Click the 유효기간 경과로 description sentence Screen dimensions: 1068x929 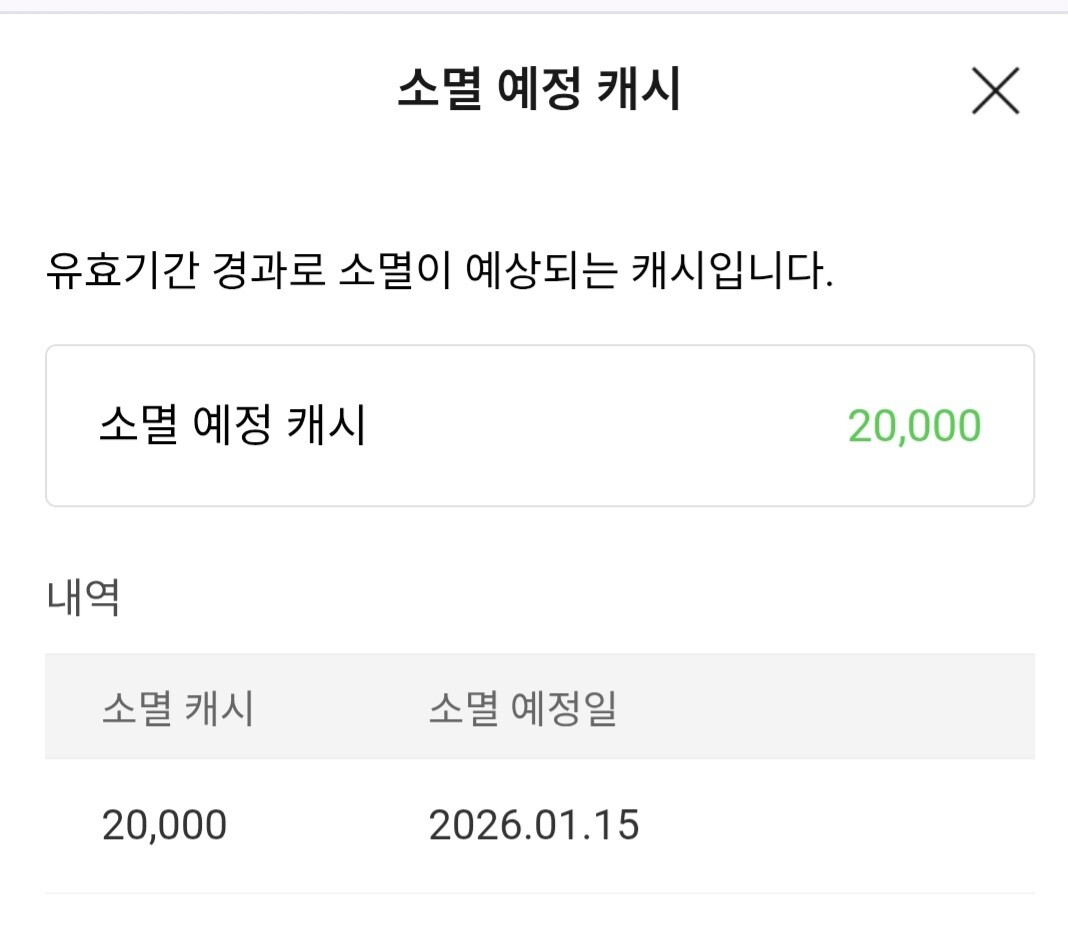pos(440,271)
